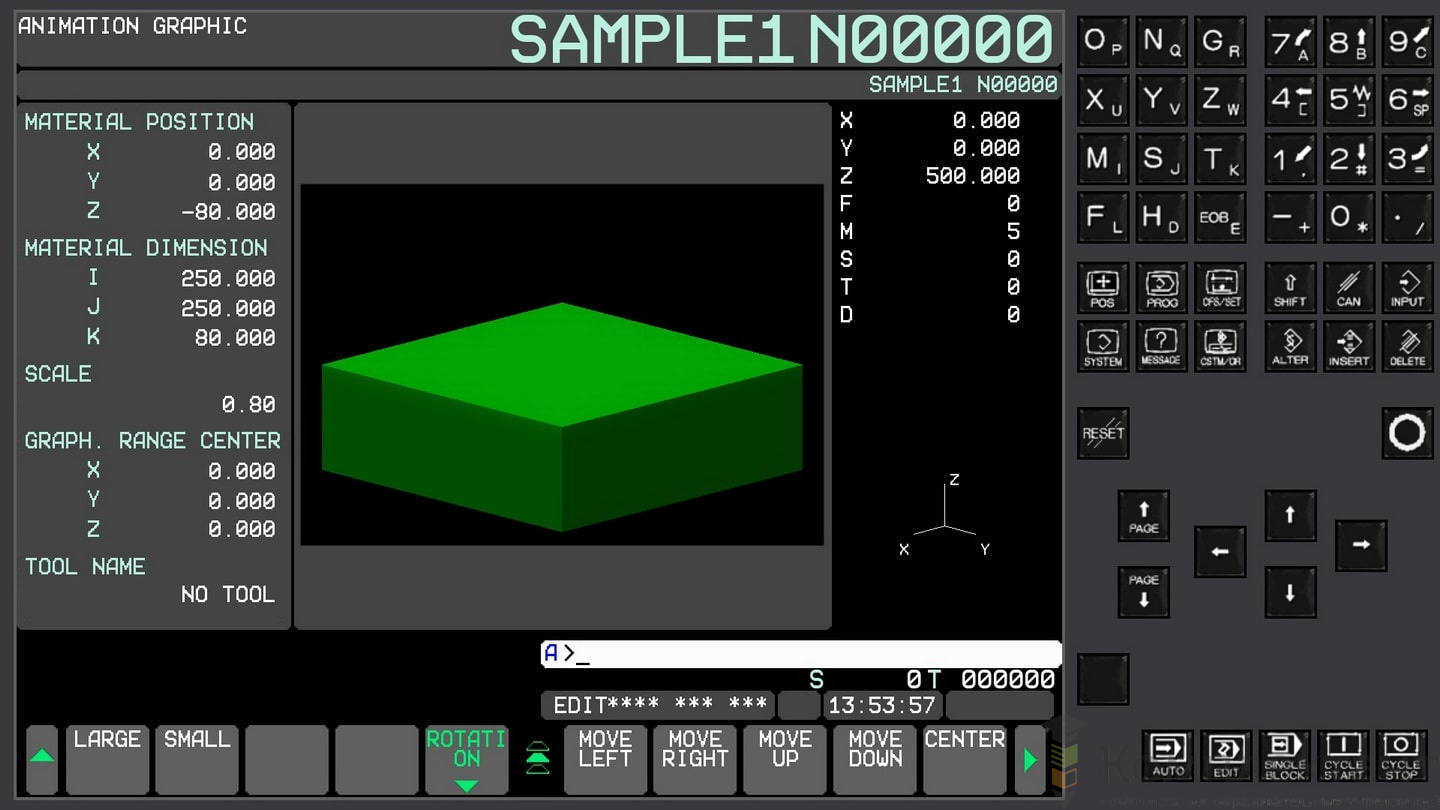
Task: Click the right-arrow next-menu soft key
Action: pyautogui.click(x=1030, y=760)
